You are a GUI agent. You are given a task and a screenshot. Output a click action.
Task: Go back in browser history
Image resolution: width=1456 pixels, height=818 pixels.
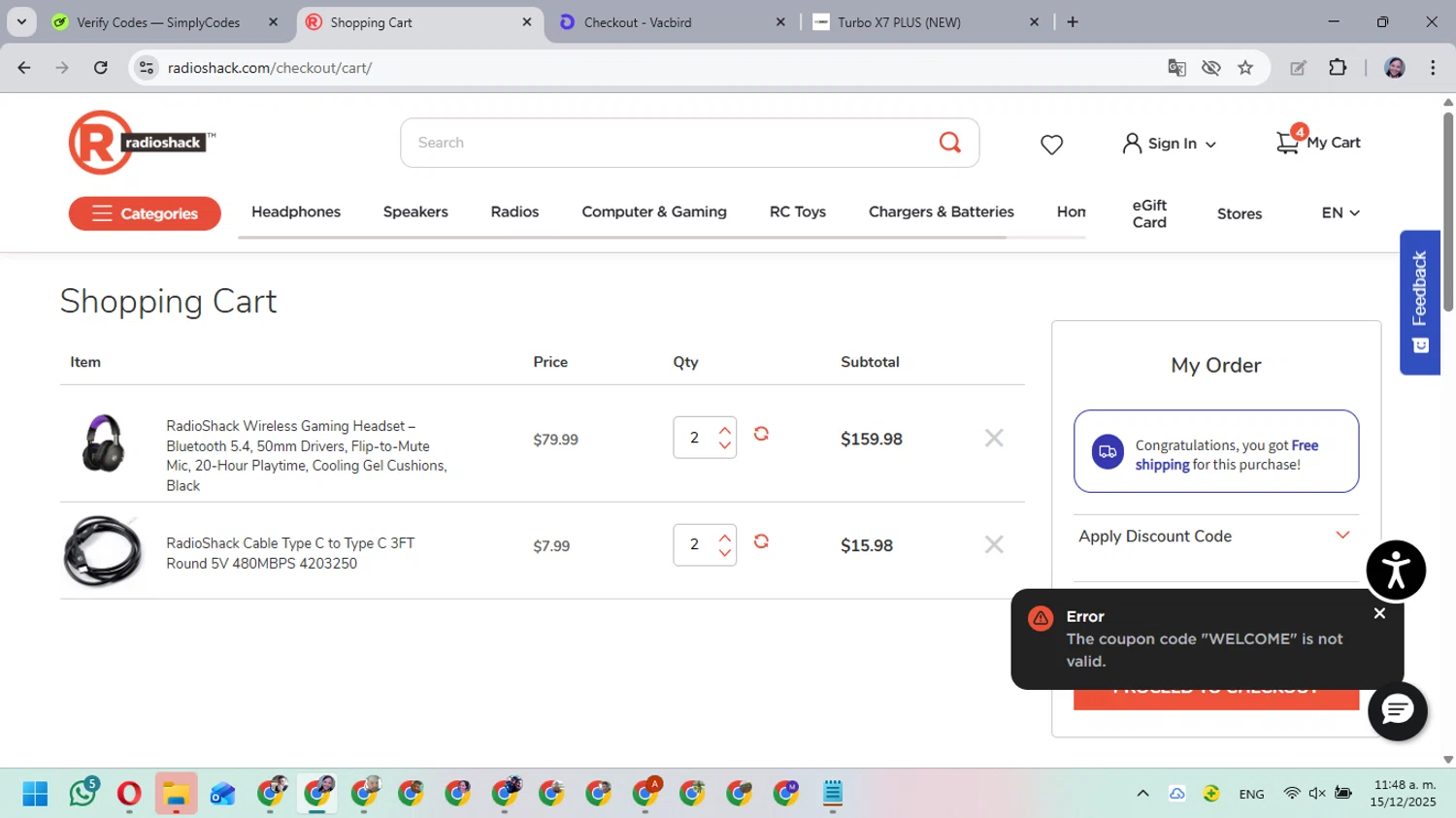tap(24, 67)
